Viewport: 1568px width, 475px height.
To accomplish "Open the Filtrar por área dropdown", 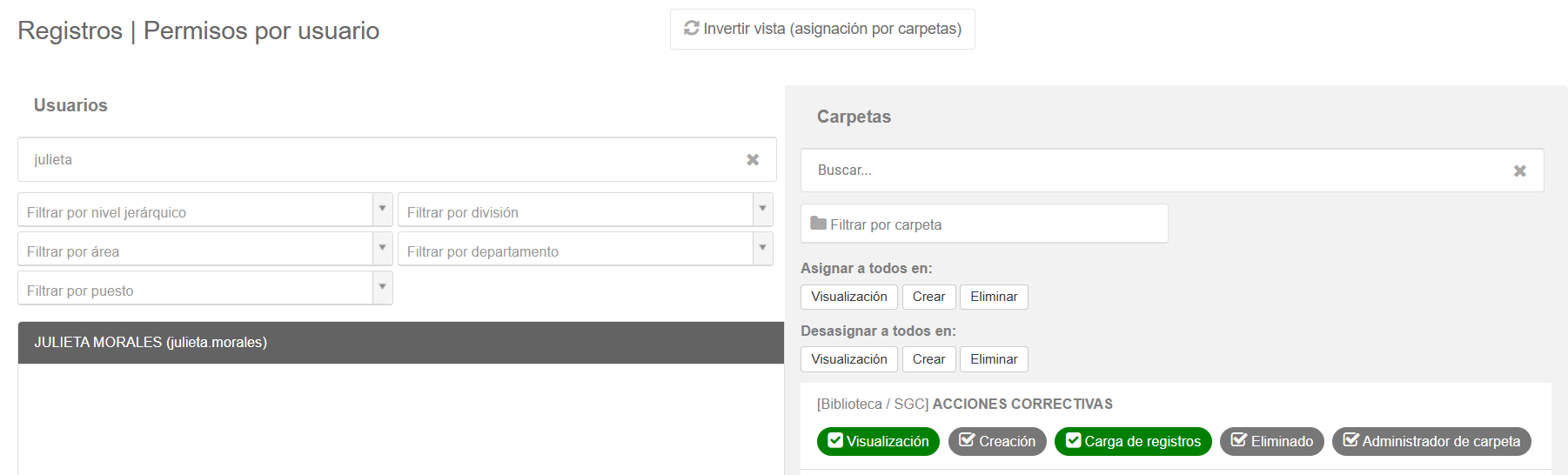I will coord(382,249).
